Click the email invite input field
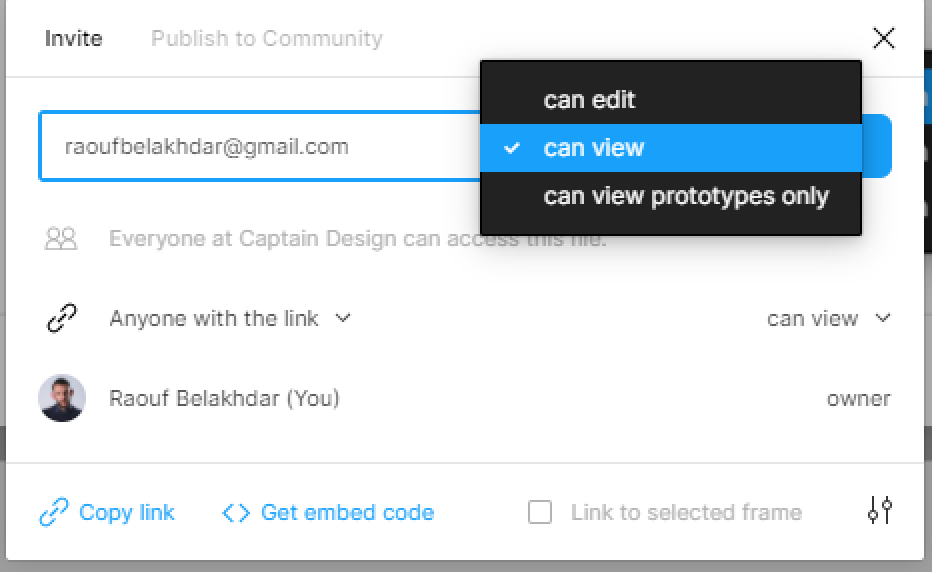The width and height of the screenshot is (932, 572). coord(259,146)
